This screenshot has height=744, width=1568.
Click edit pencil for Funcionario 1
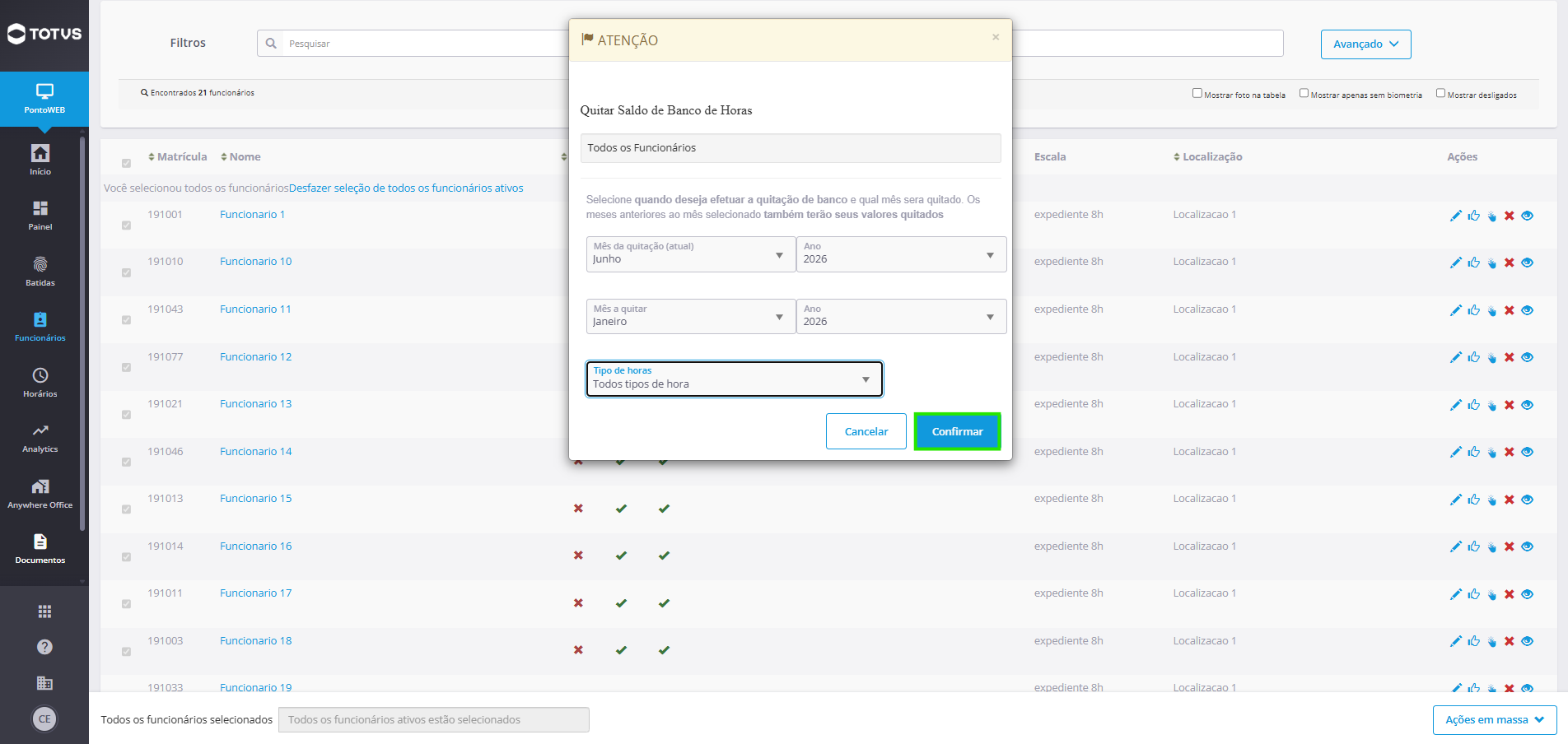(x=1456, y=216)
